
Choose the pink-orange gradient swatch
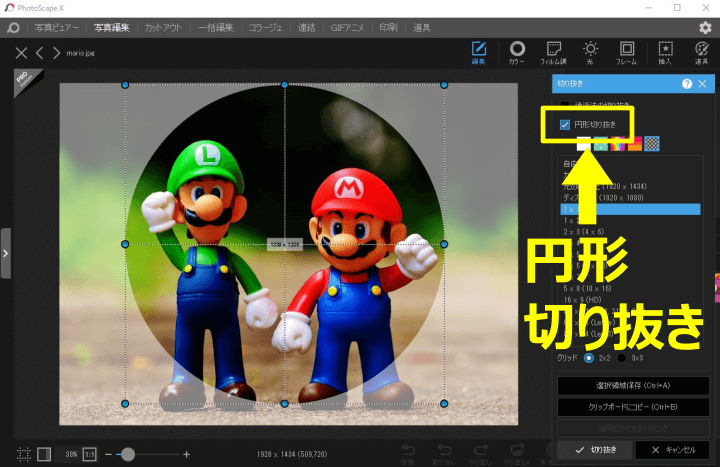click(635, 144)
